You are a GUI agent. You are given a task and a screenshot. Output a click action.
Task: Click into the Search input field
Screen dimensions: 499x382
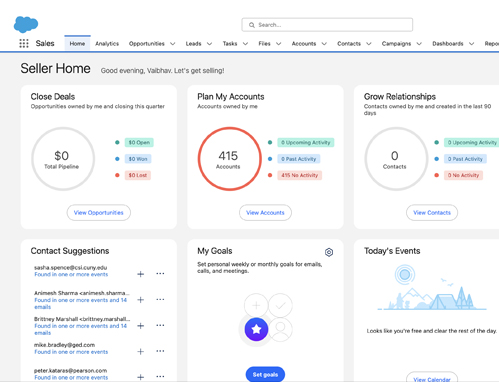point(327,25)
